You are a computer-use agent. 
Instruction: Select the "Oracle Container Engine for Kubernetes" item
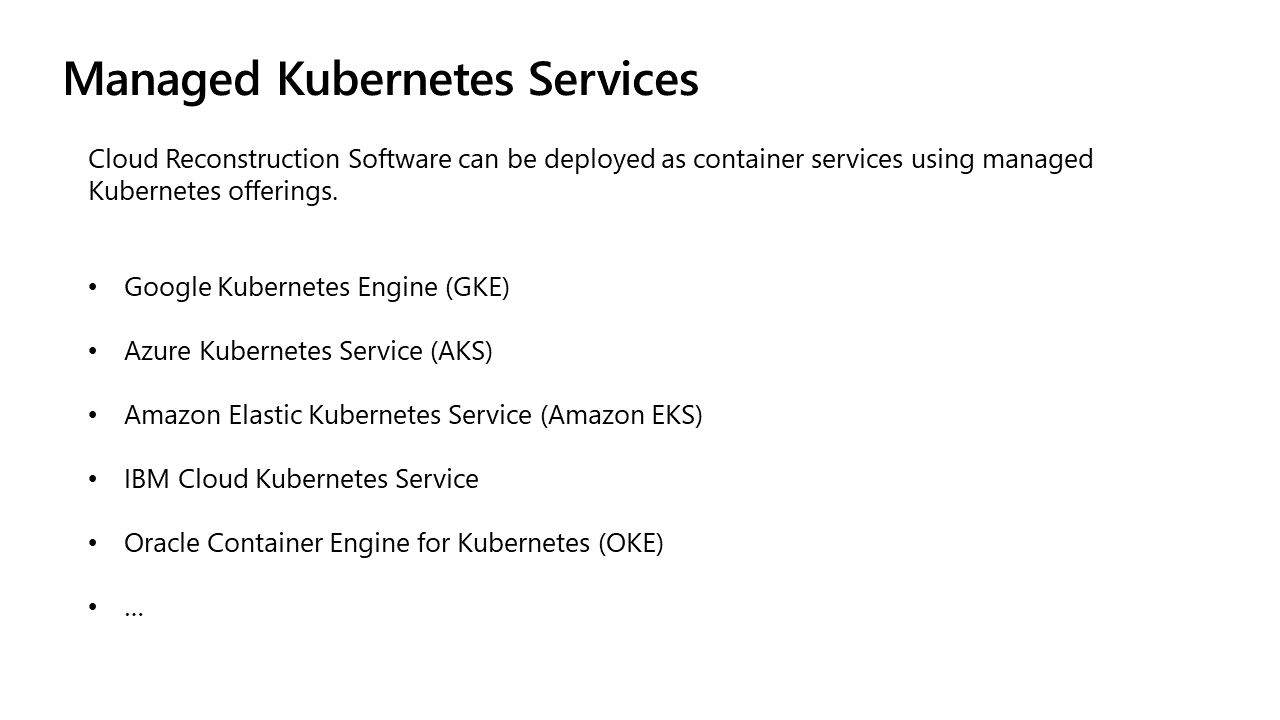[x=357, y=543]
